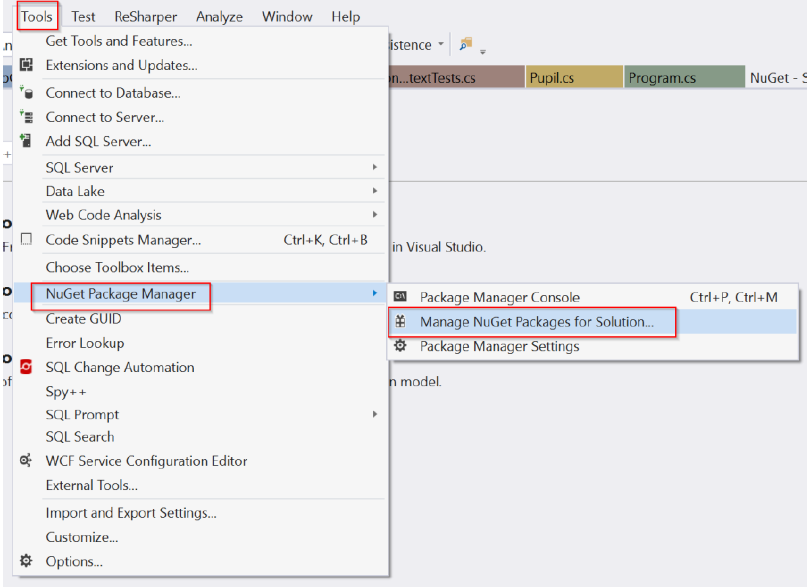Click the Package Manager Console icon
809x587 pixels.
[x=400, y=297]
